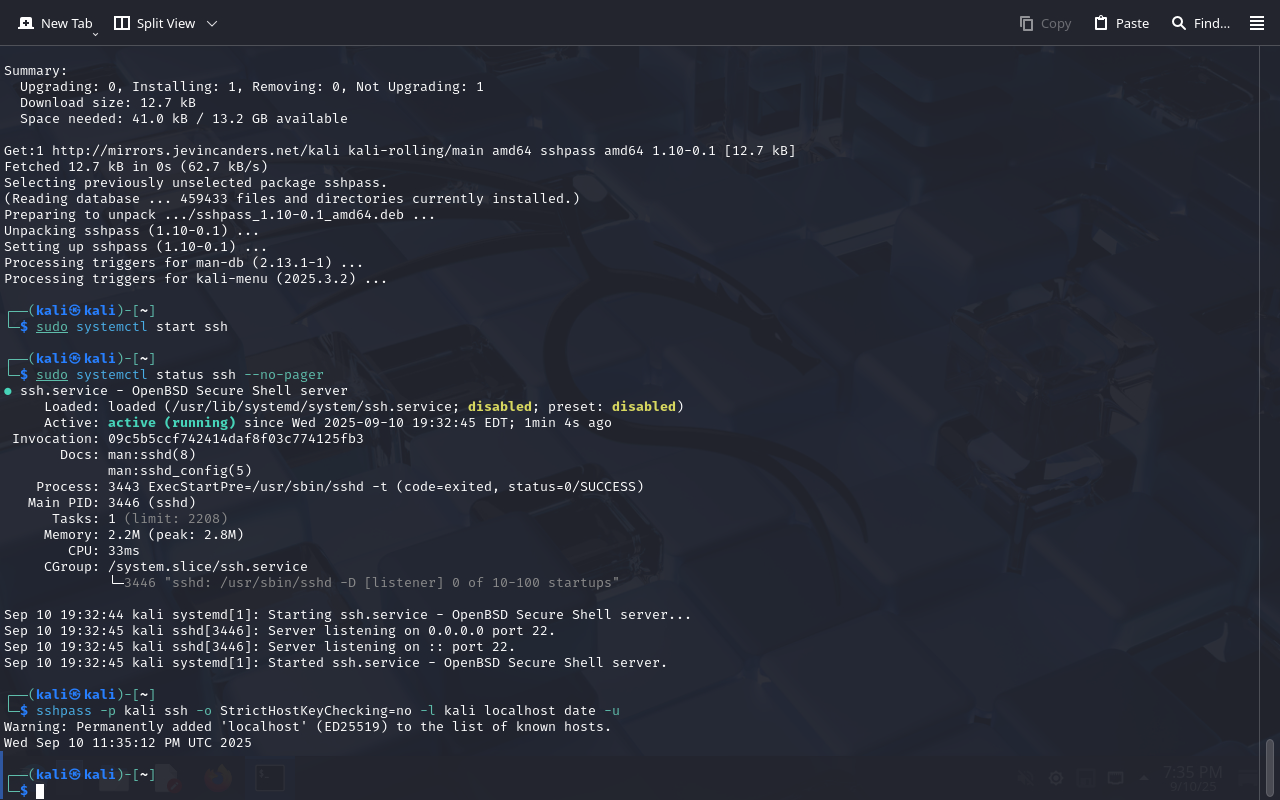Click 'sudo systemctl start ssh' command
1280x800 pixels.
click(132, 327)
